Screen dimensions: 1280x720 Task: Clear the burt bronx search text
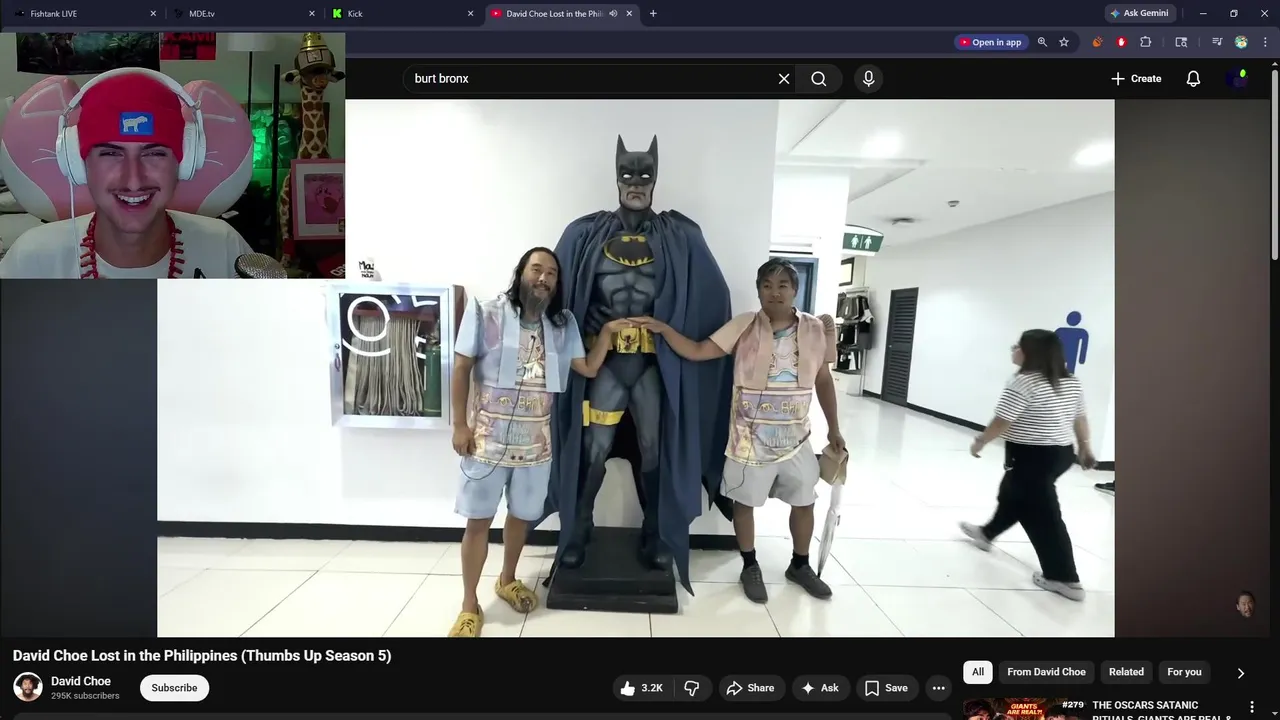coord(784,79)
